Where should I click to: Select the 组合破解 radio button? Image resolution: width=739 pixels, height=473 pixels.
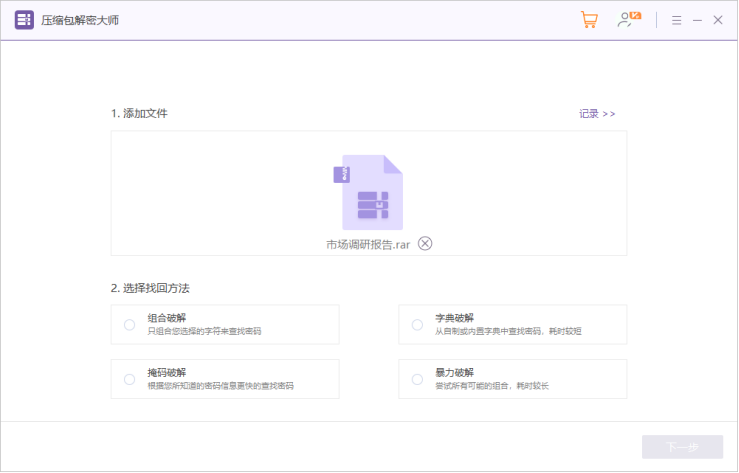(129, 324)
